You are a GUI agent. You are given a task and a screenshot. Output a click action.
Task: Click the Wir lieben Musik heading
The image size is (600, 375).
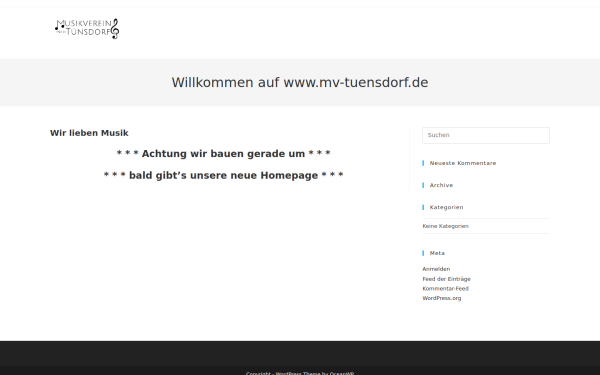(x=89, y=133)
